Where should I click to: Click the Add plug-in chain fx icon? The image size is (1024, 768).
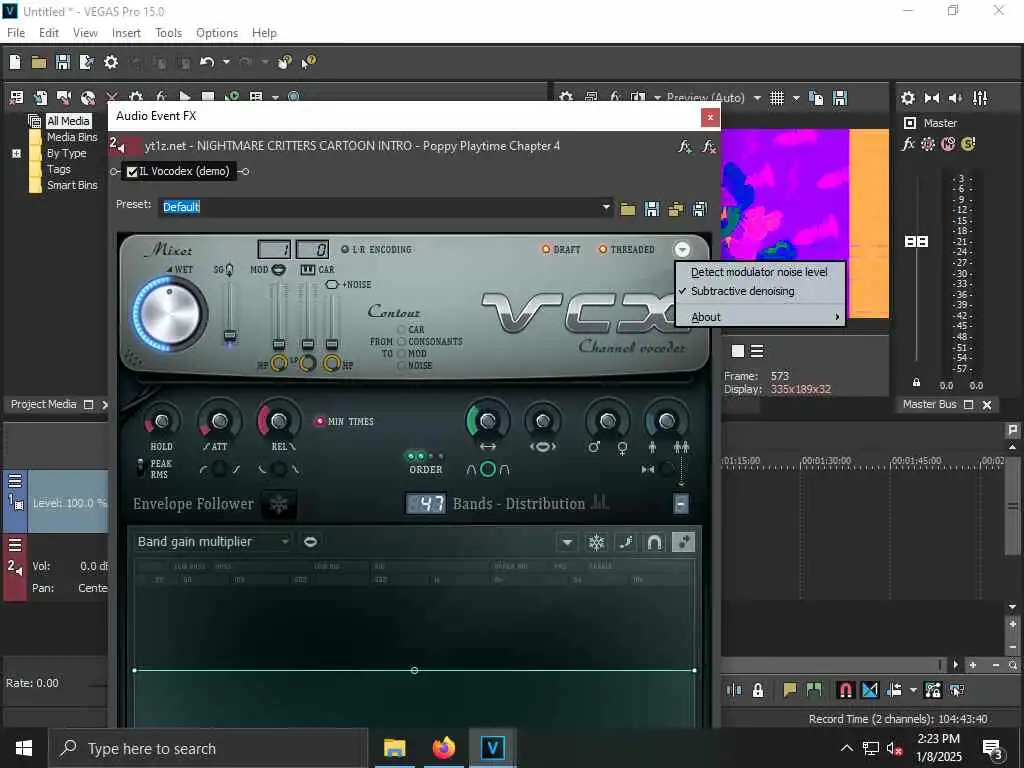coord(684,146)
